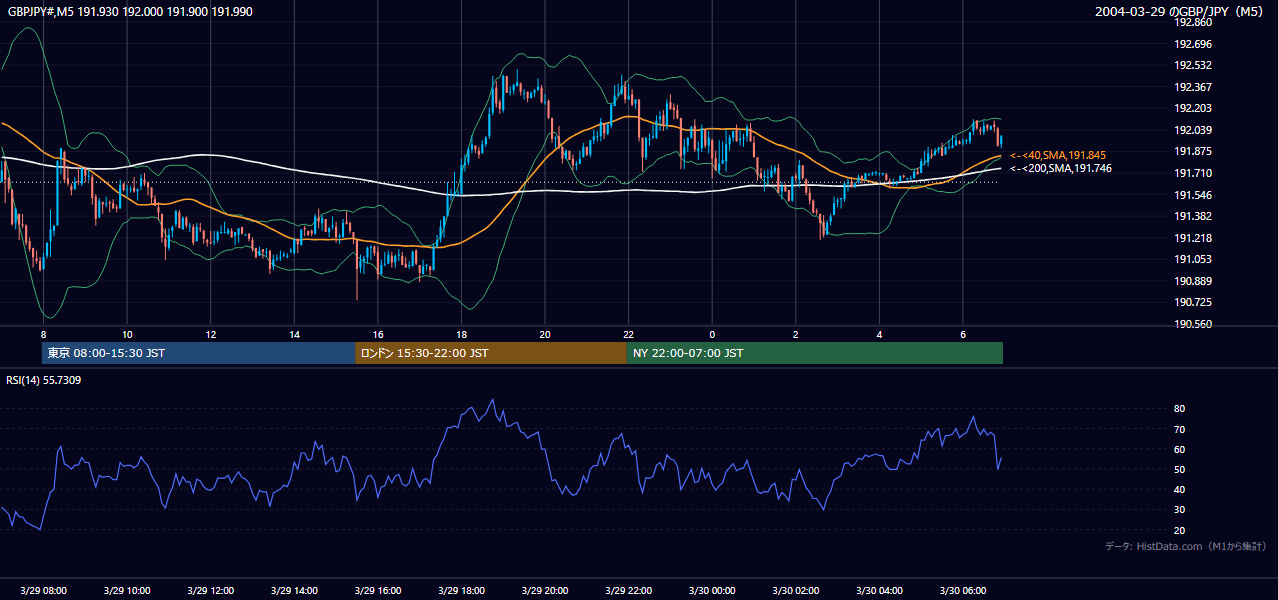This screenshot has width=1278, height=600.
Task: Click price axis value 192.860
Action: pos(1194,22)
